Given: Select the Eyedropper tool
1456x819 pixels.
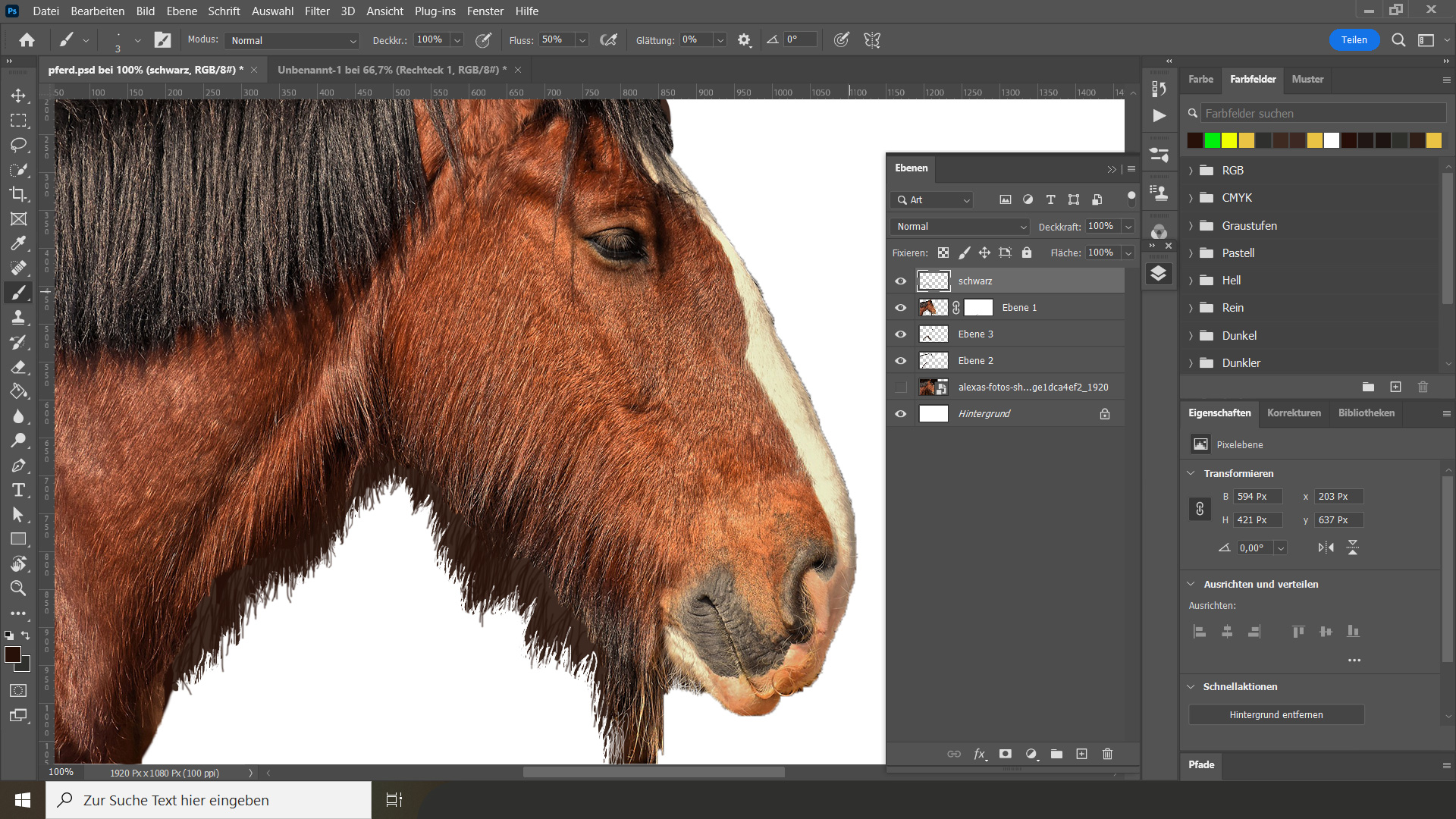Looking at the screenshot, I should (18, 243).
